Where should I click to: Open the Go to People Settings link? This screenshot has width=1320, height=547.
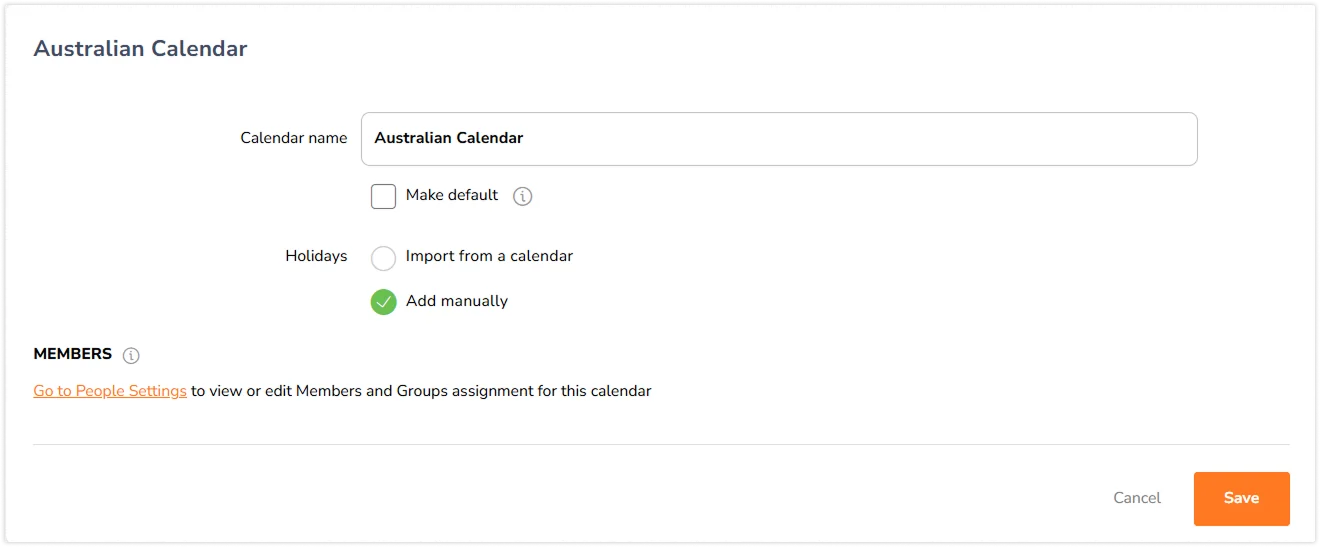click(110, 391)
